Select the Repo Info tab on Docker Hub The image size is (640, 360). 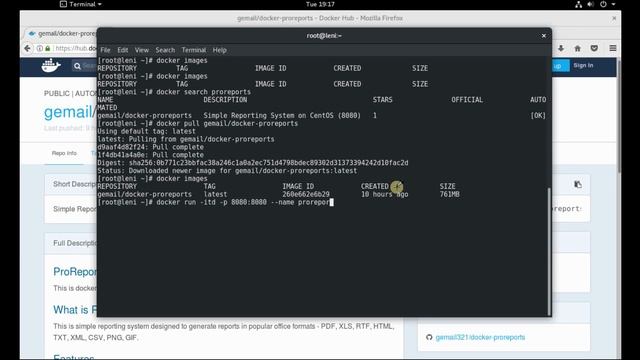pyautogui.click(x=64, y=153)
